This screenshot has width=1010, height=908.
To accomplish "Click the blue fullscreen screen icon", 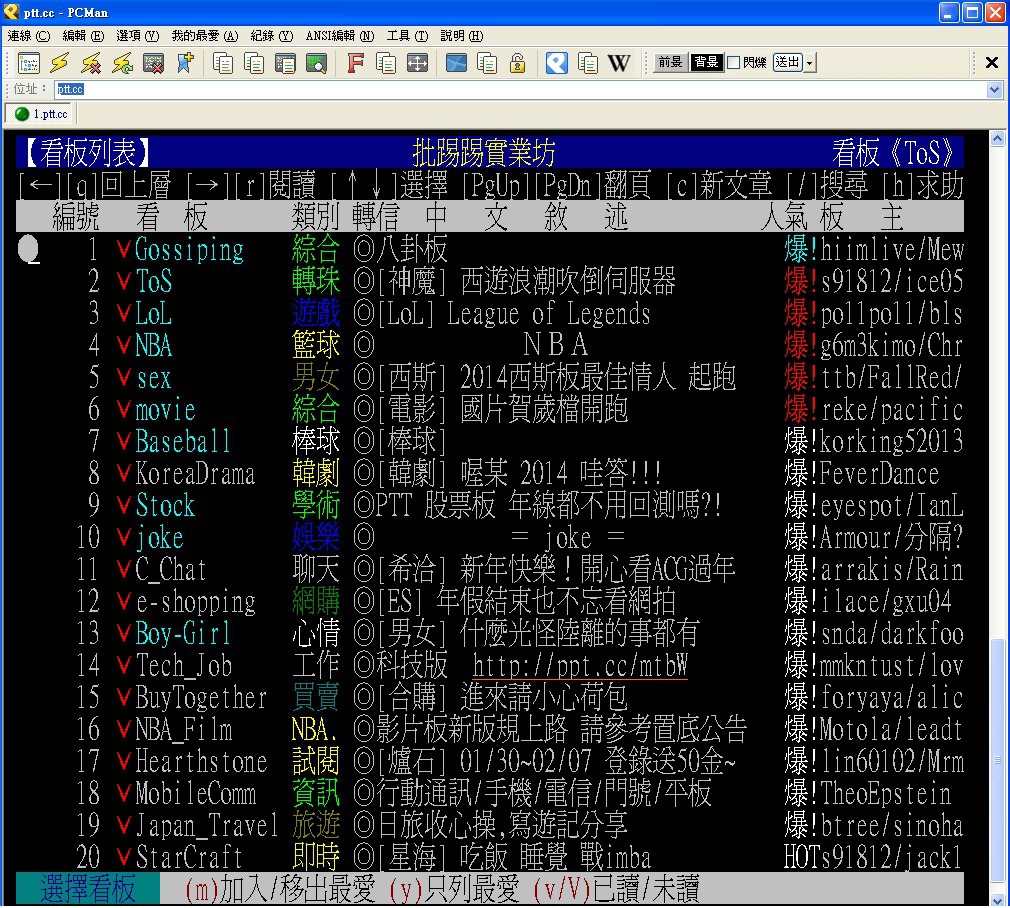I will [x=456, y=63].
